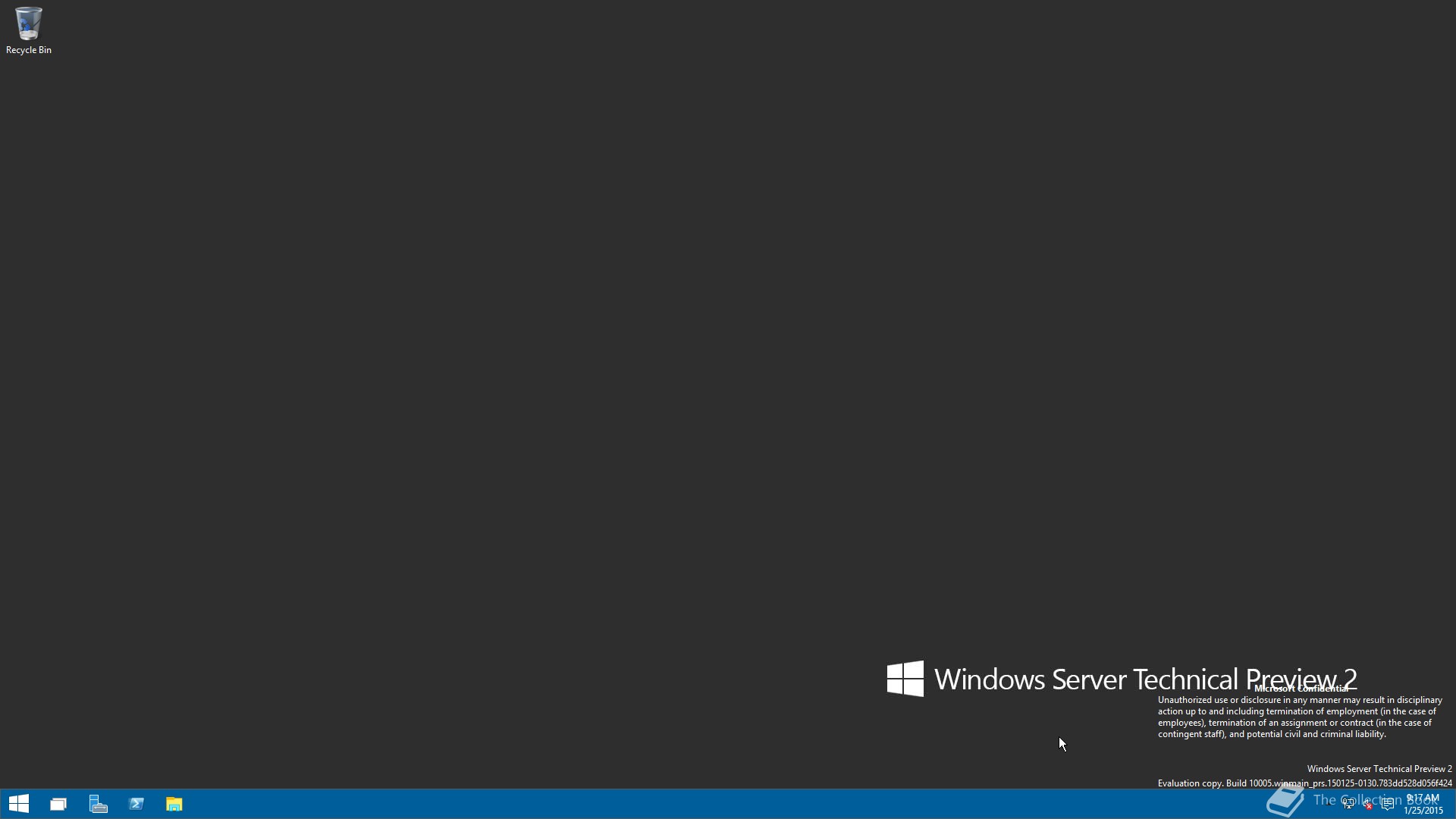1456x819 pixels.
Task: Select the Recycle Bin text label
Action: pos(29,50)
